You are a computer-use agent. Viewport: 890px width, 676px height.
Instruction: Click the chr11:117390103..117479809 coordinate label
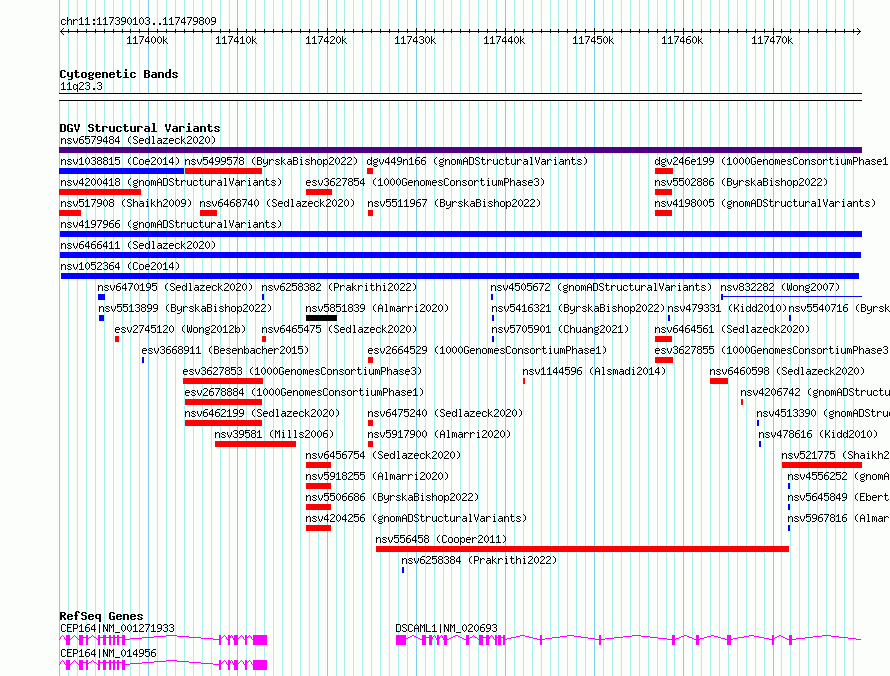138,21
